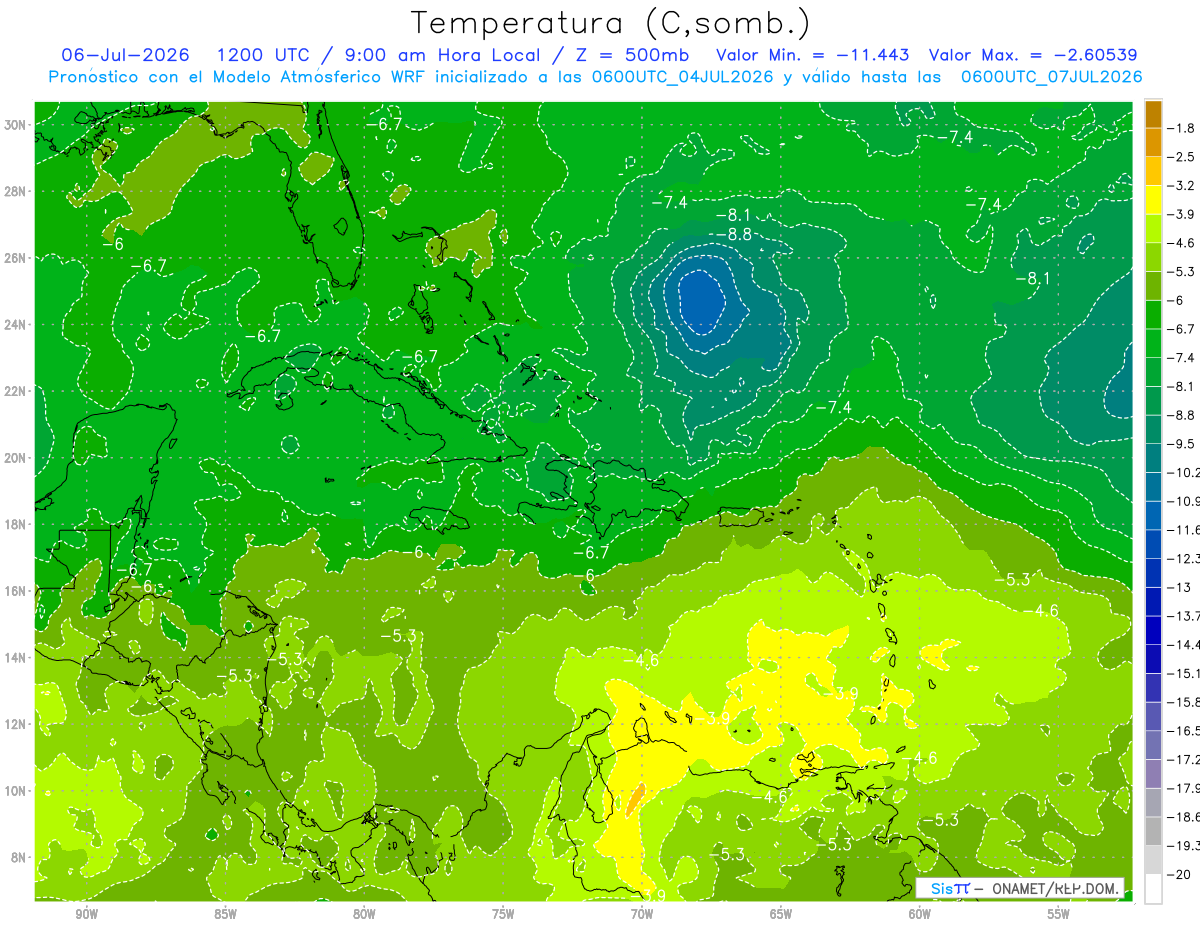Click the "14N" latitude axis label
This screenshot has width=1200, height=927.
pos(17,658)
